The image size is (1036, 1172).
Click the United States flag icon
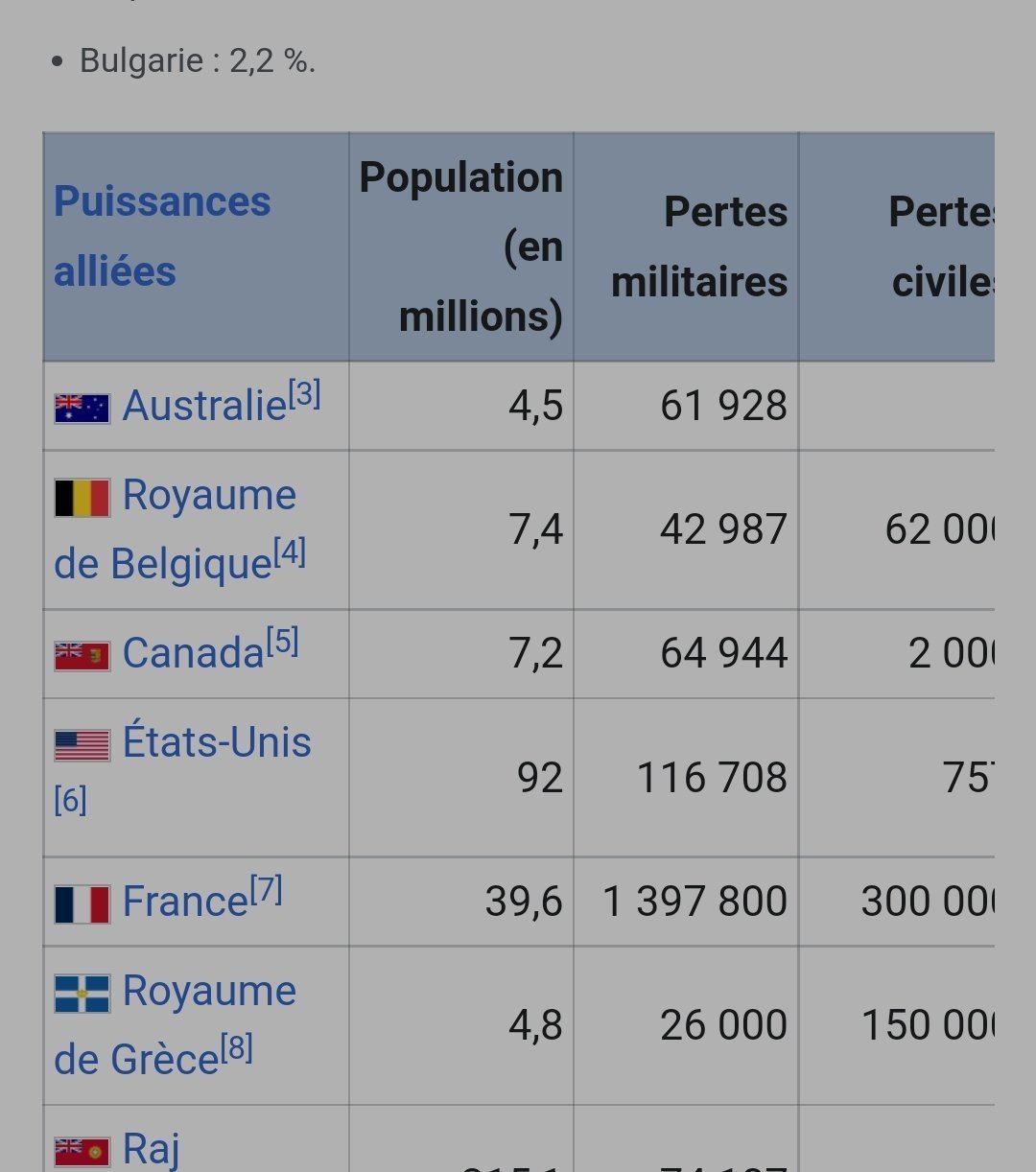point(82,745)
